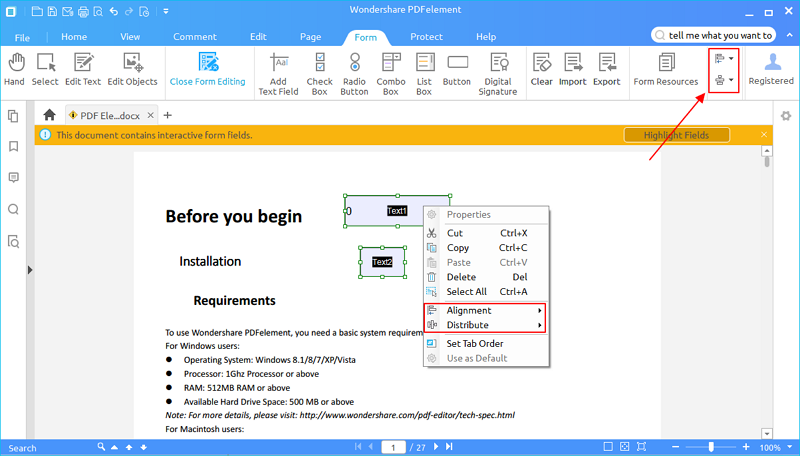Add a Digital Signature field

click(498, 74)
